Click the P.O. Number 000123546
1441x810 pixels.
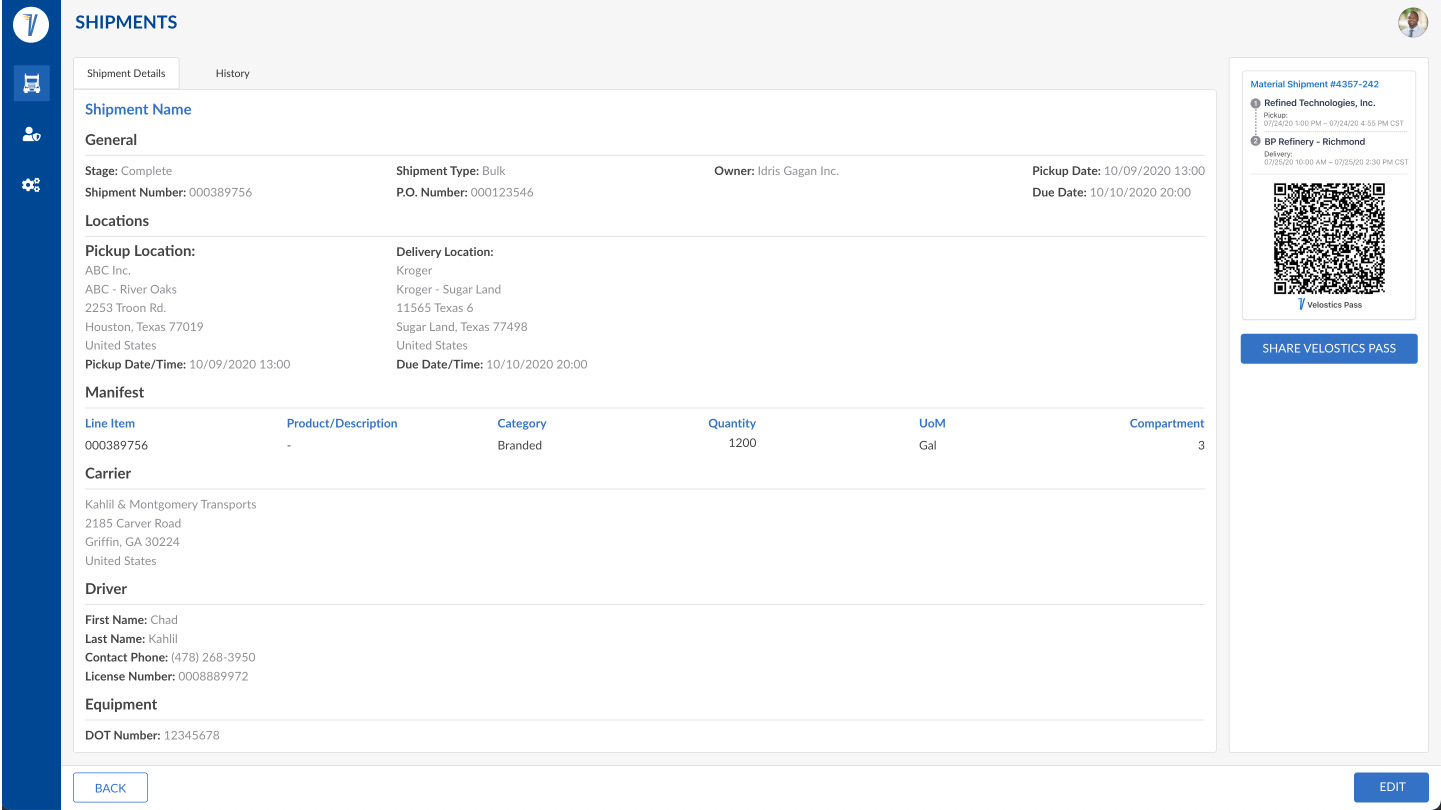465,192
